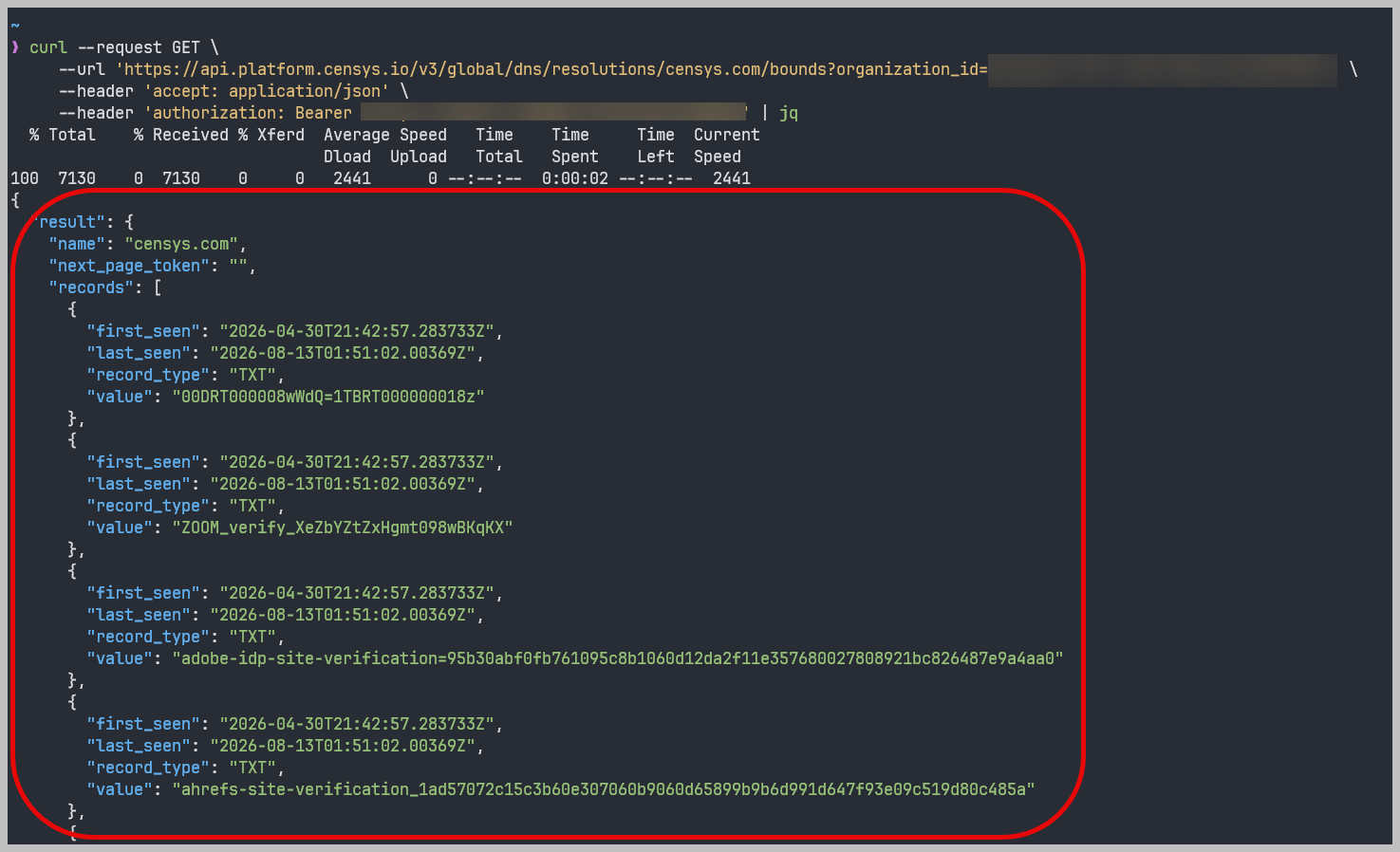
Task: Select the "record_type" key above the 00DRT value
Action: click(x=148, y=375)
